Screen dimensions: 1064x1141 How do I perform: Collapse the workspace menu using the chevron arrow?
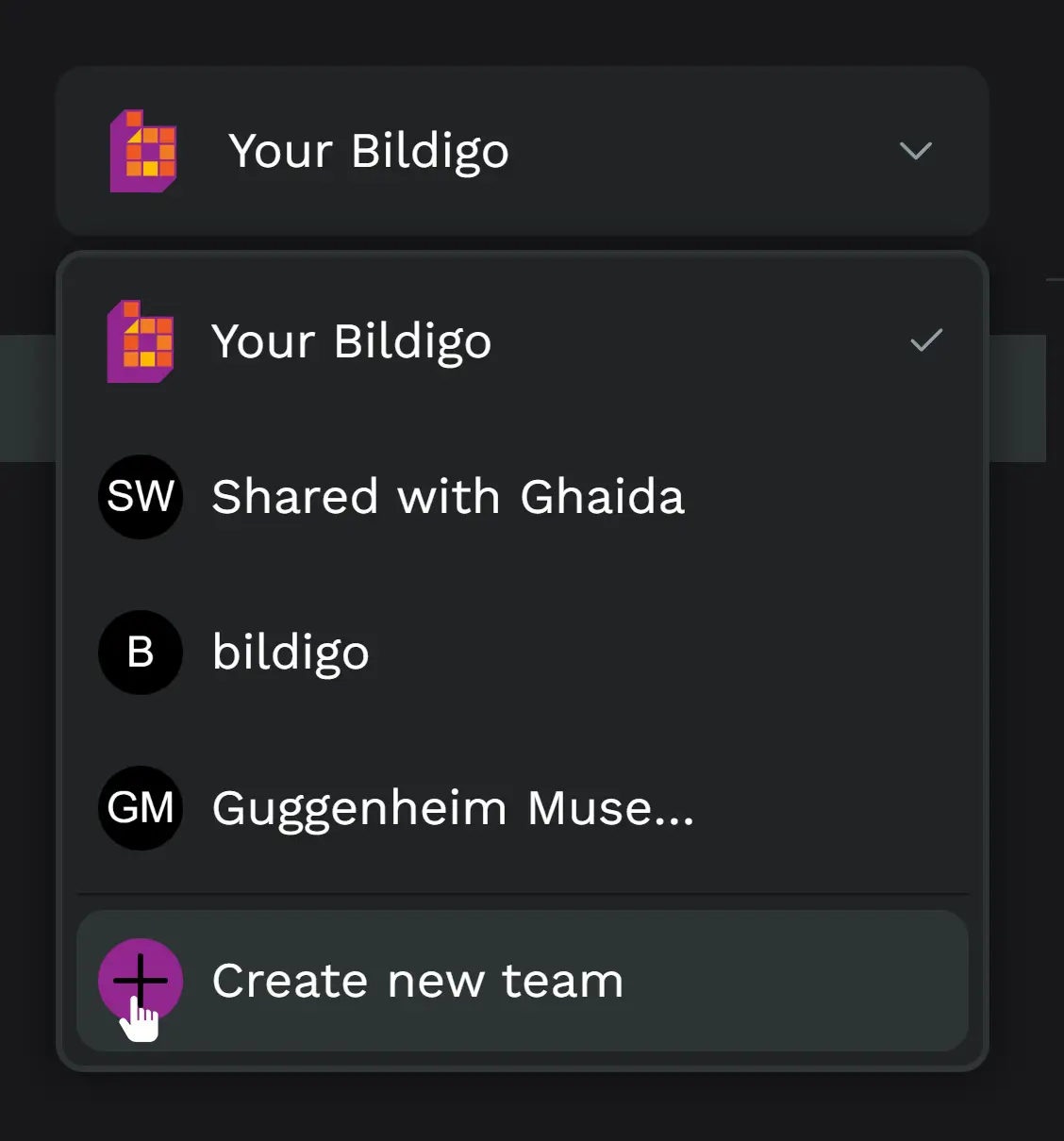click(915, 151)
